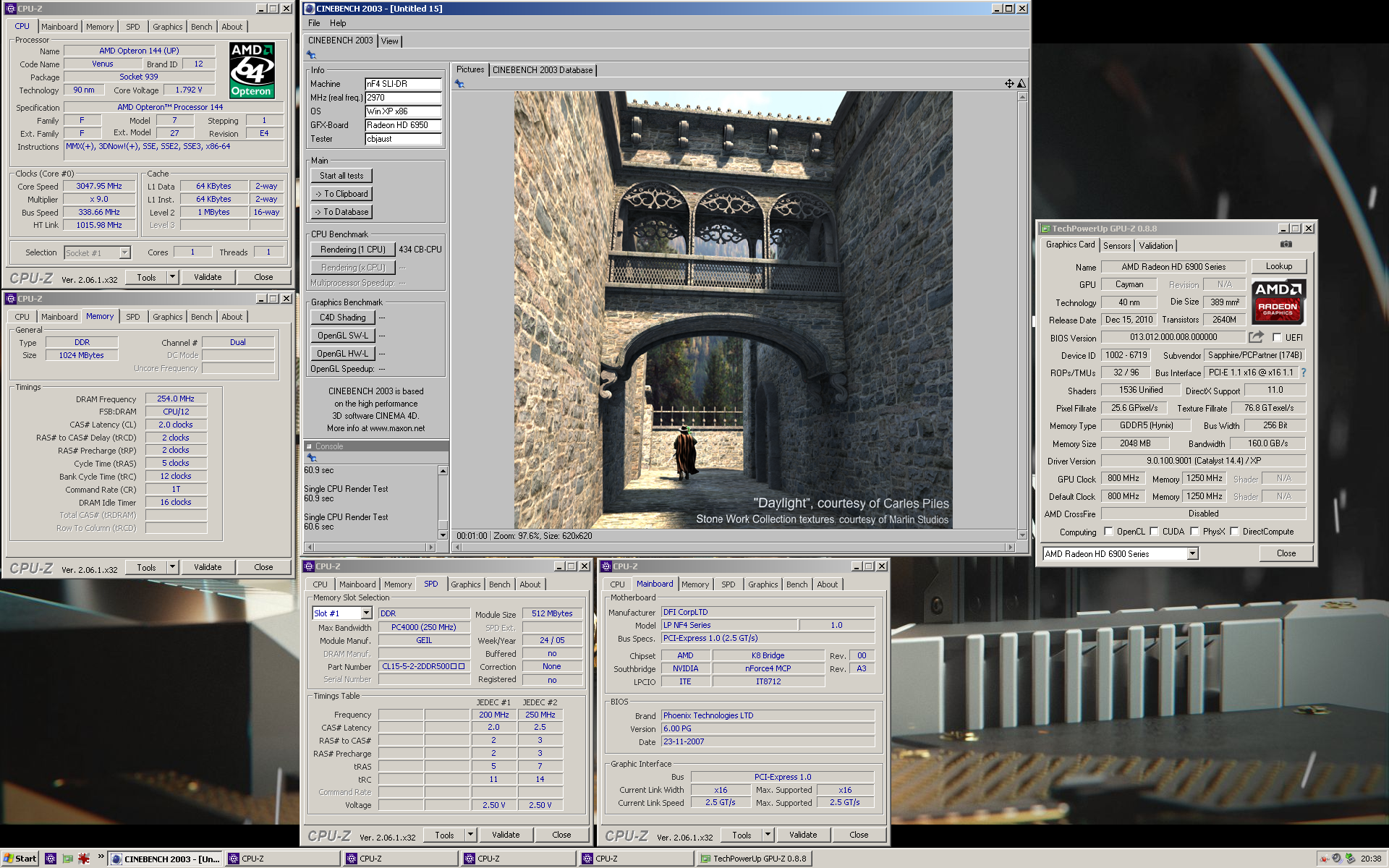Click the Start all tests button

(x=341, y=176)
